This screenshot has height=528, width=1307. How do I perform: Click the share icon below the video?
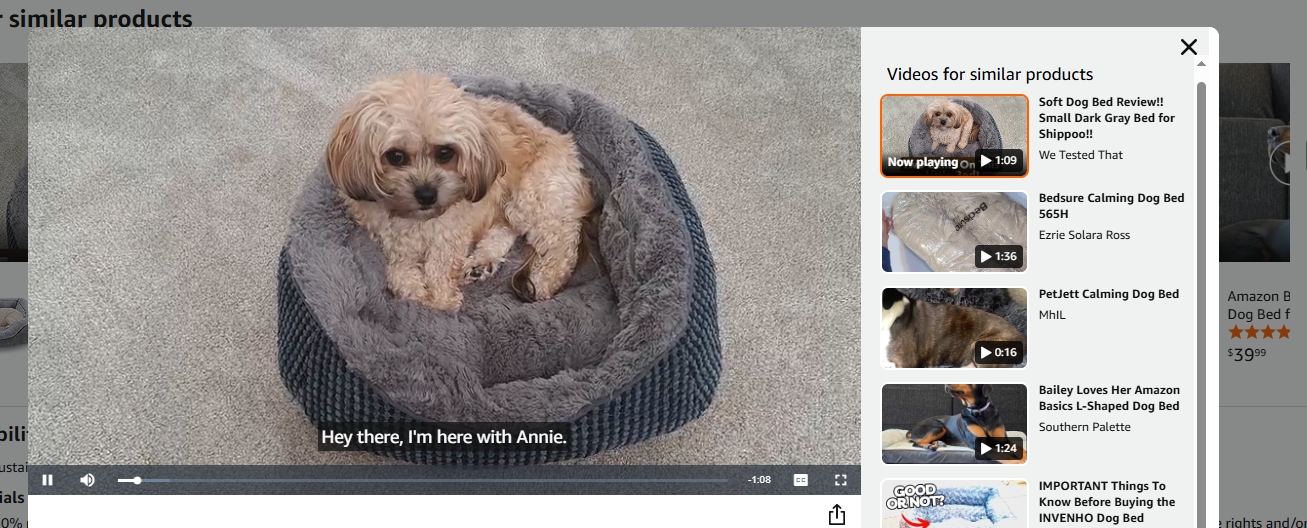click(836, 515)
